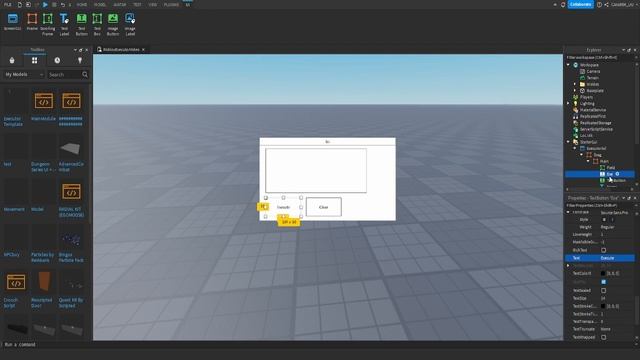The height and width of the screenshot is (360, 640).
Task: Select the Players service in Explorer
Action: coord(586,97)
